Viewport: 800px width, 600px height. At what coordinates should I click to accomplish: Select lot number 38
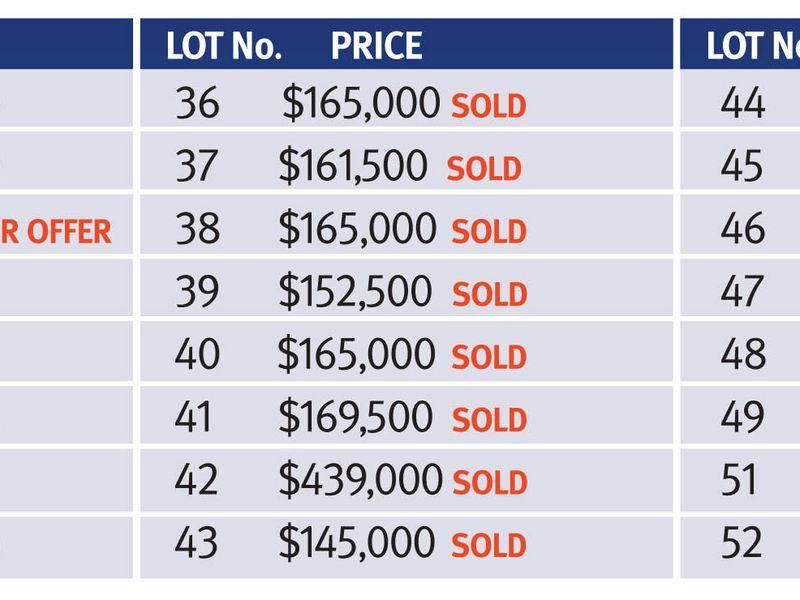pos(197,228)
